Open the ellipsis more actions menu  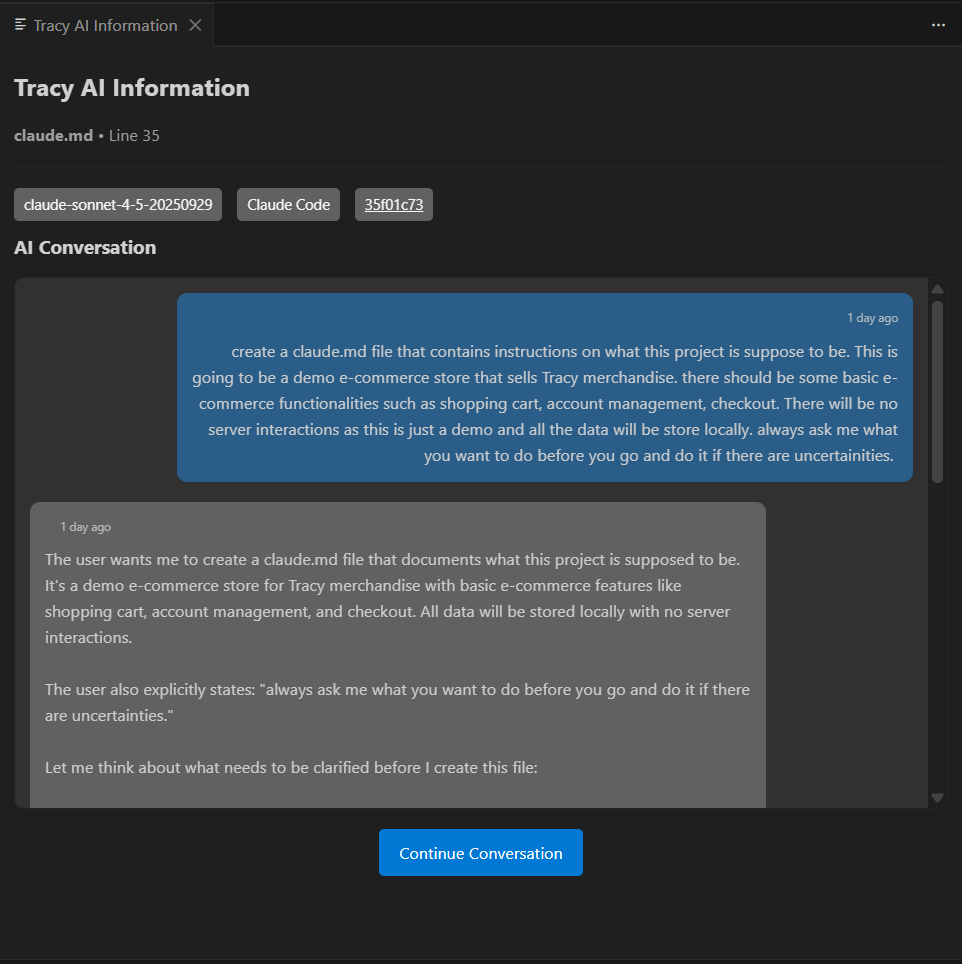click(938, 25)
